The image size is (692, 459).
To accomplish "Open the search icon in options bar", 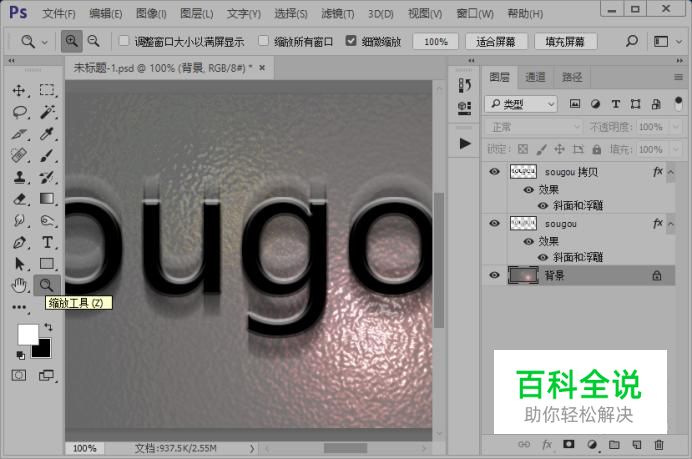I will (632, 41).
